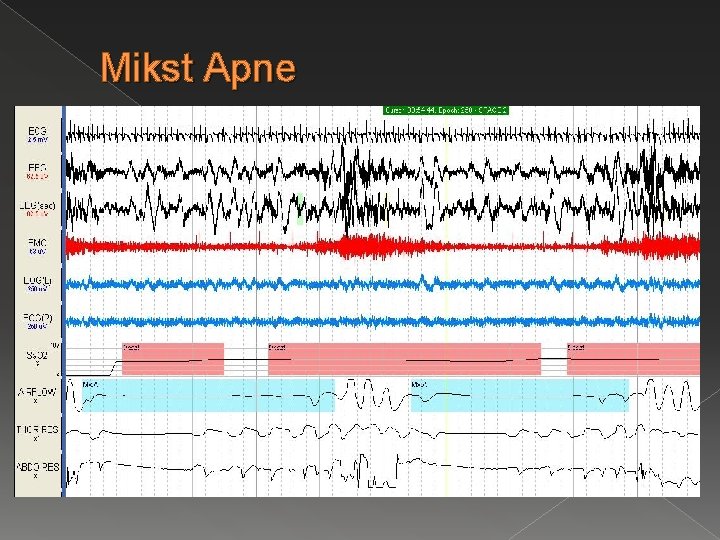
Task: Select the first mixed apnea event on AIRFLOW
Action: pyautogui.click(x=208, y=395)
